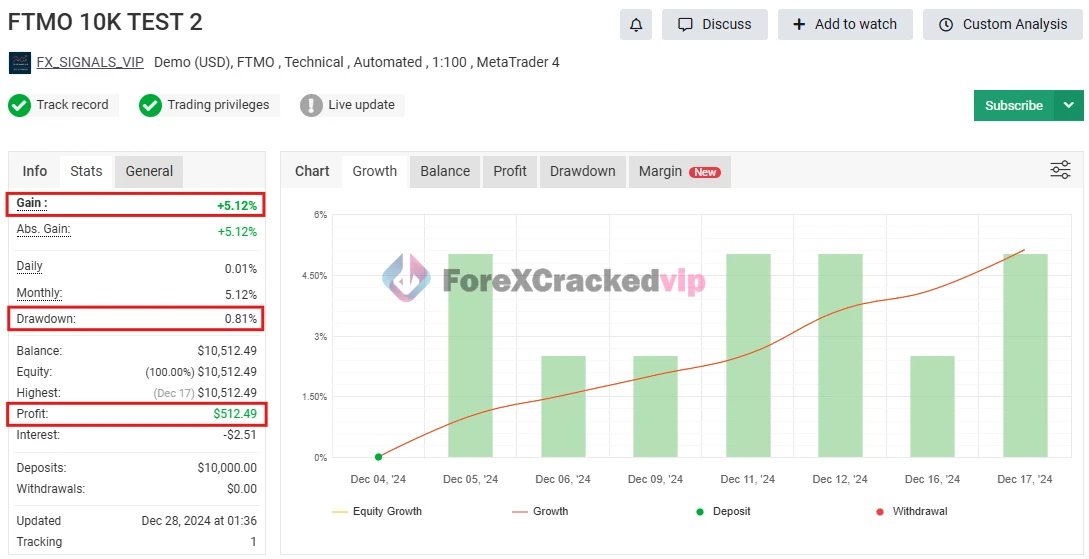Screen dimensions: 1089x559
Task: Open chart settings sliders icon
Action: 1060,170
